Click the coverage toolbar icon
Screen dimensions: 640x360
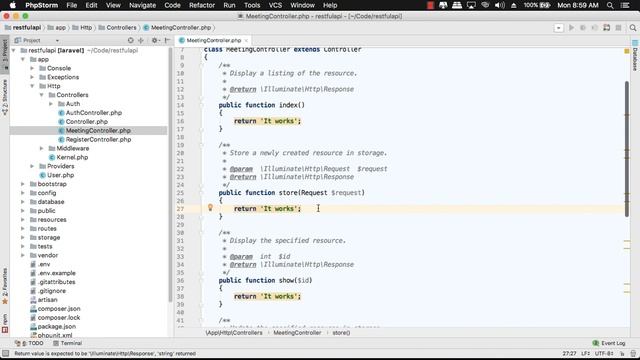click(595, 28)
